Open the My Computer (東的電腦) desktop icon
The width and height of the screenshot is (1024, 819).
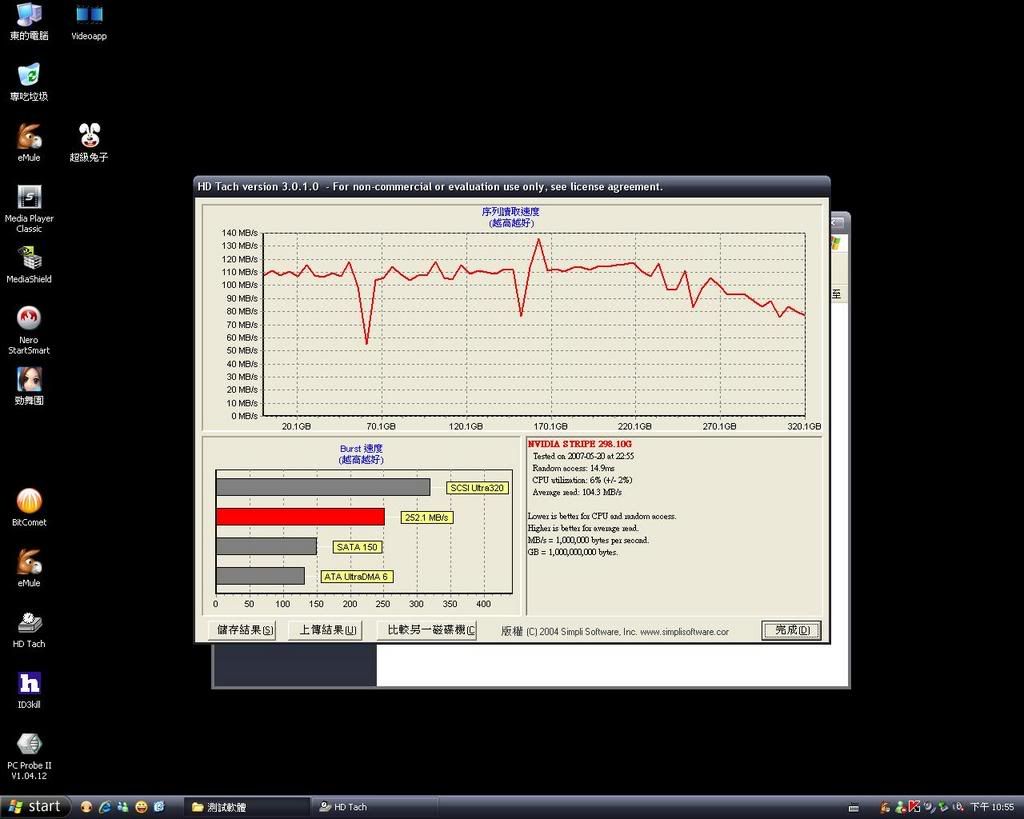29,22
